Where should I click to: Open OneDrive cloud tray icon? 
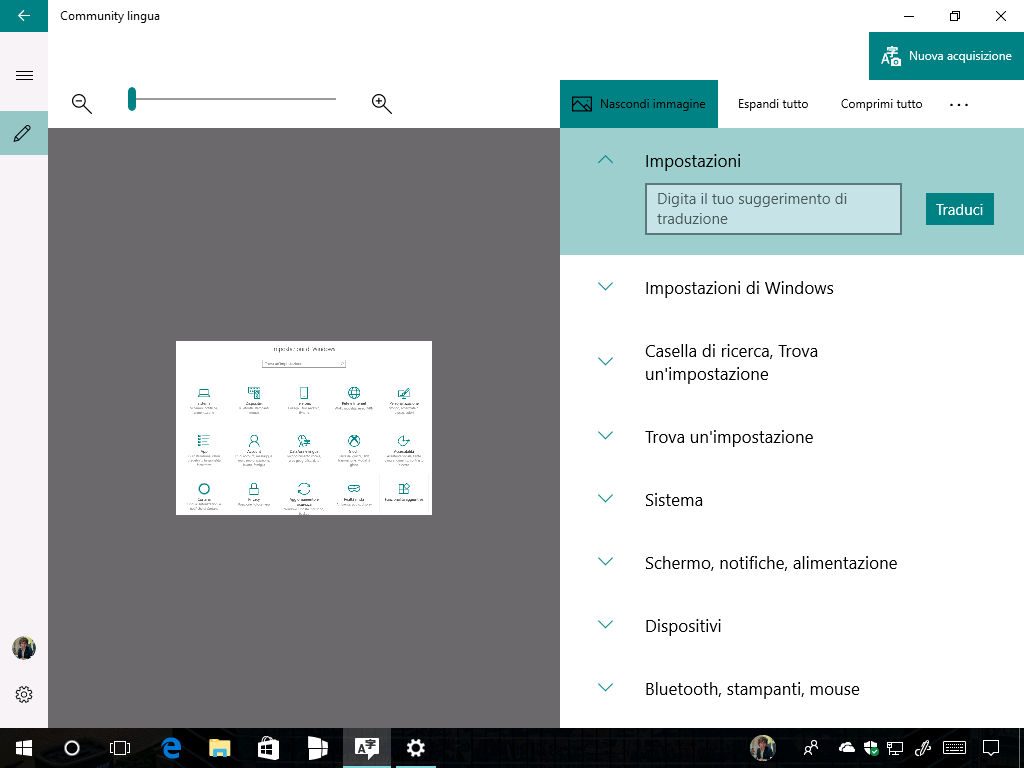(x=846, y=748)
